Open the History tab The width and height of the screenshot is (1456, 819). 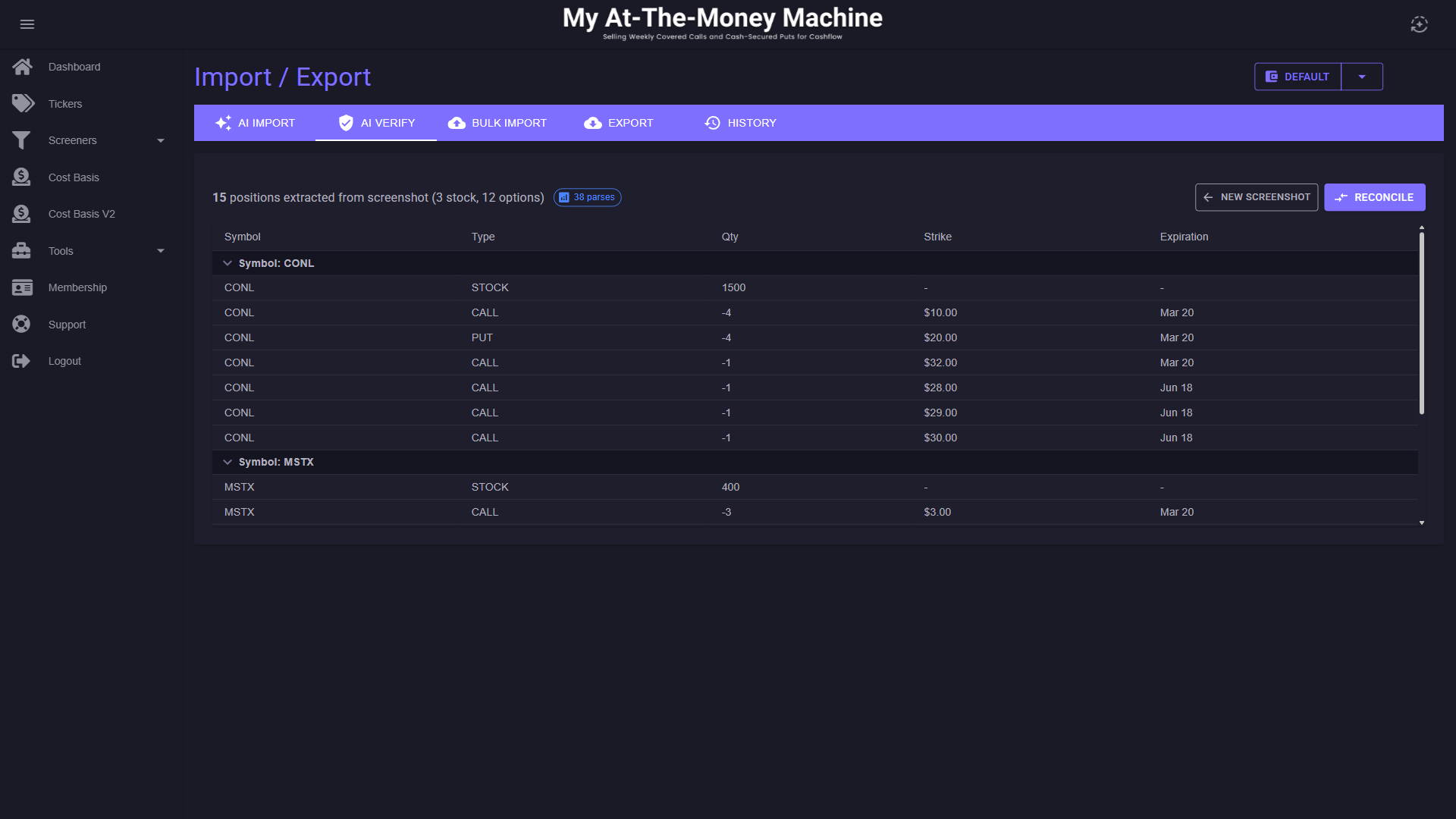[x=740, y=123]
